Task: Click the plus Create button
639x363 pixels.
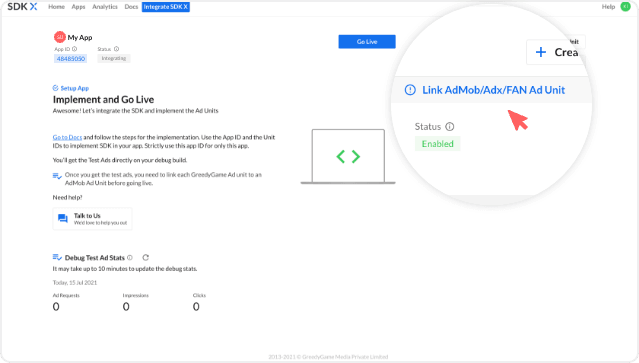Action: pyautogui.click(x=556, y=52)
